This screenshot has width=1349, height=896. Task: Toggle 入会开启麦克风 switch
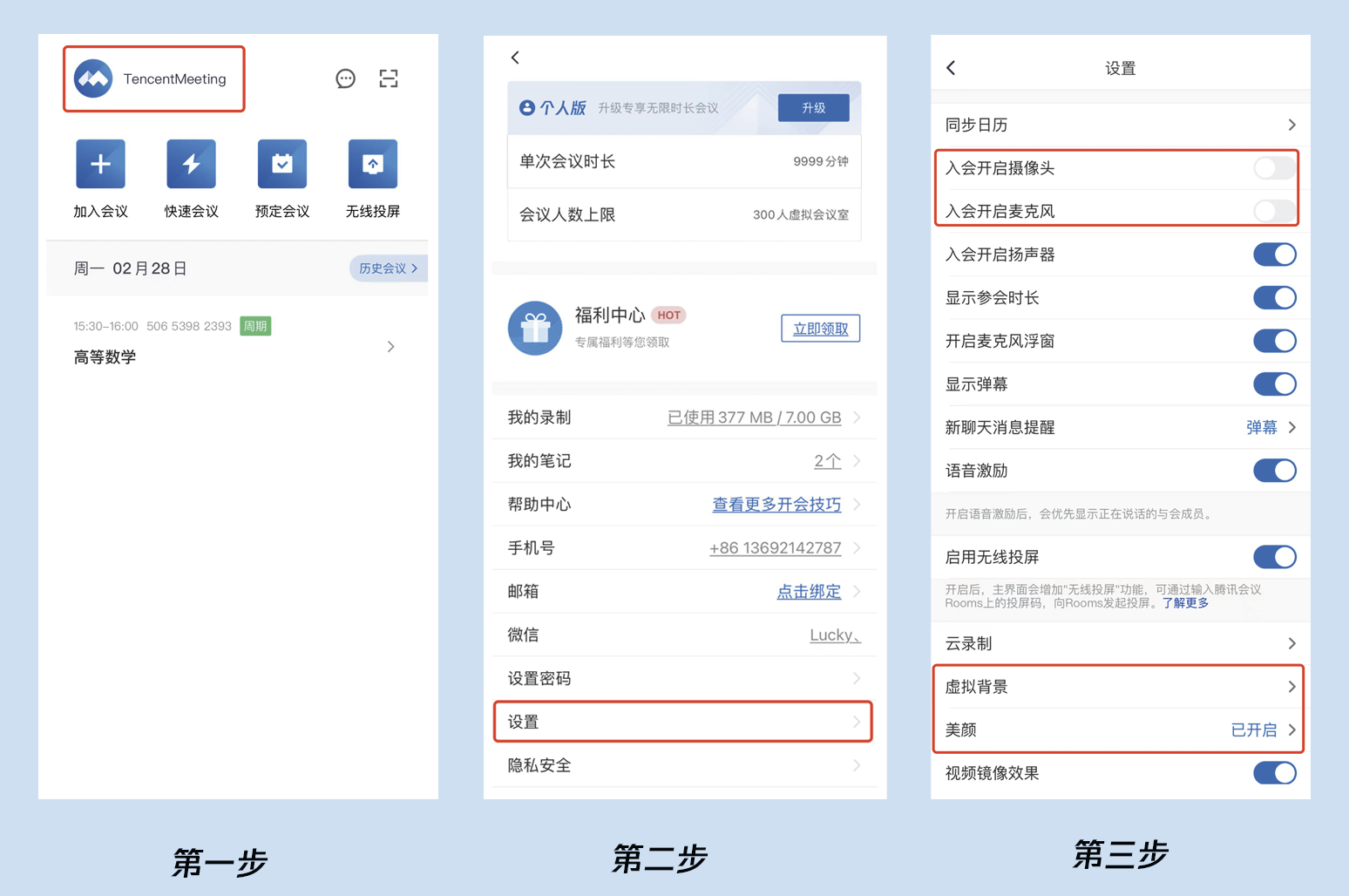point(1275,211)
